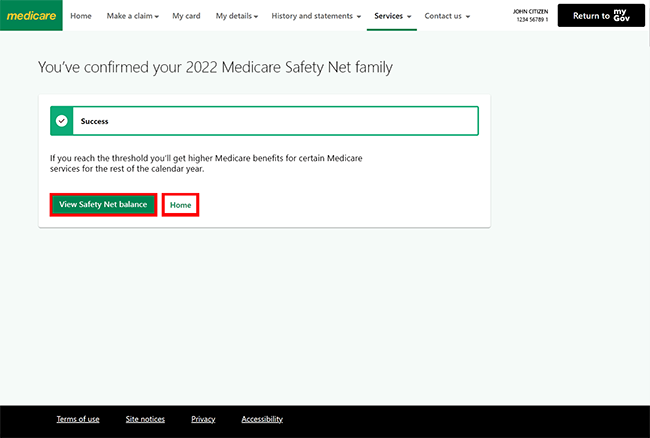The height and width of the screenshot is (438, 650).
Task: Open the Privacy footer link
Action: coord(203,419)
